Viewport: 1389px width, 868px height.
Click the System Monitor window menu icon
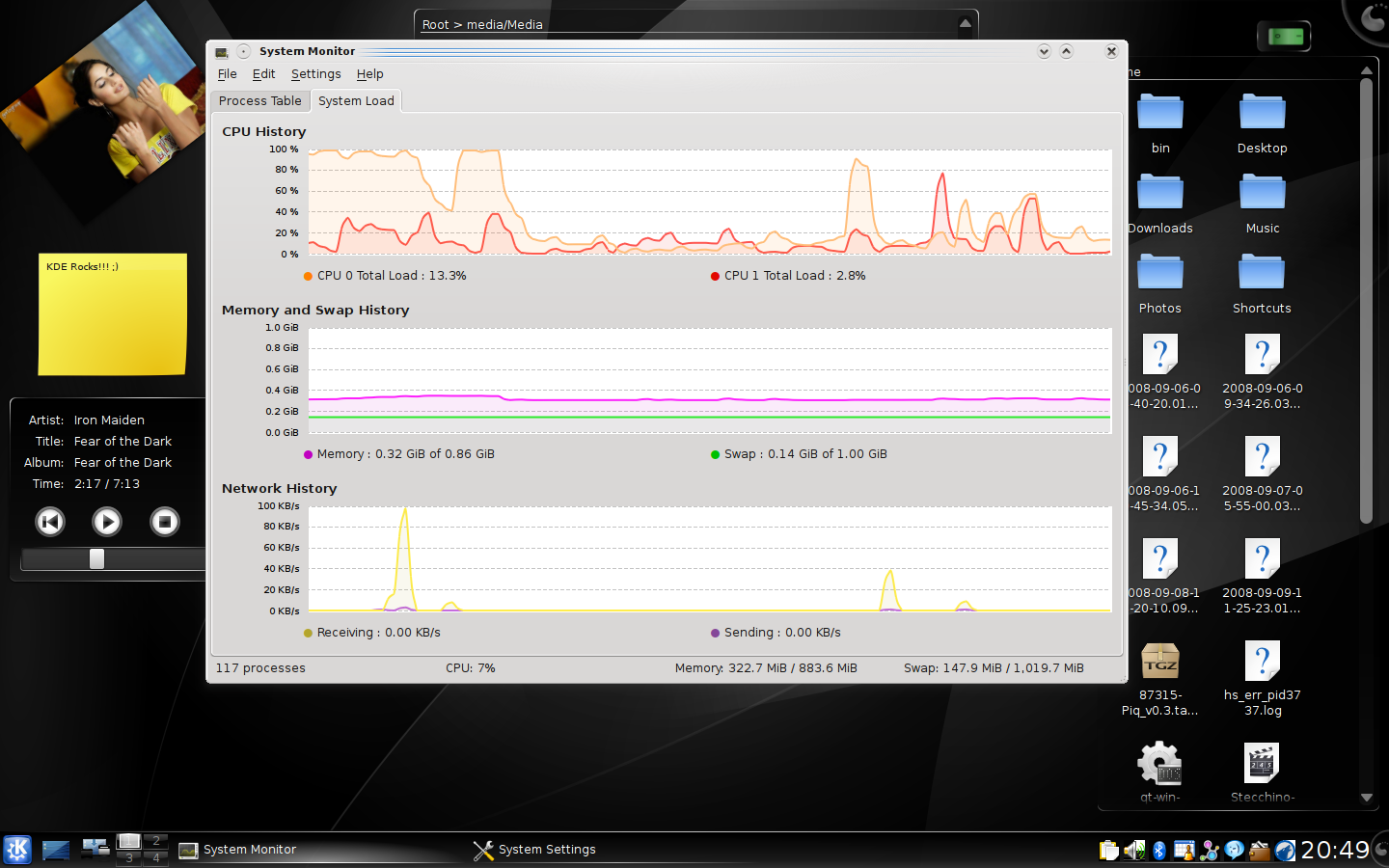pos(222,52)
